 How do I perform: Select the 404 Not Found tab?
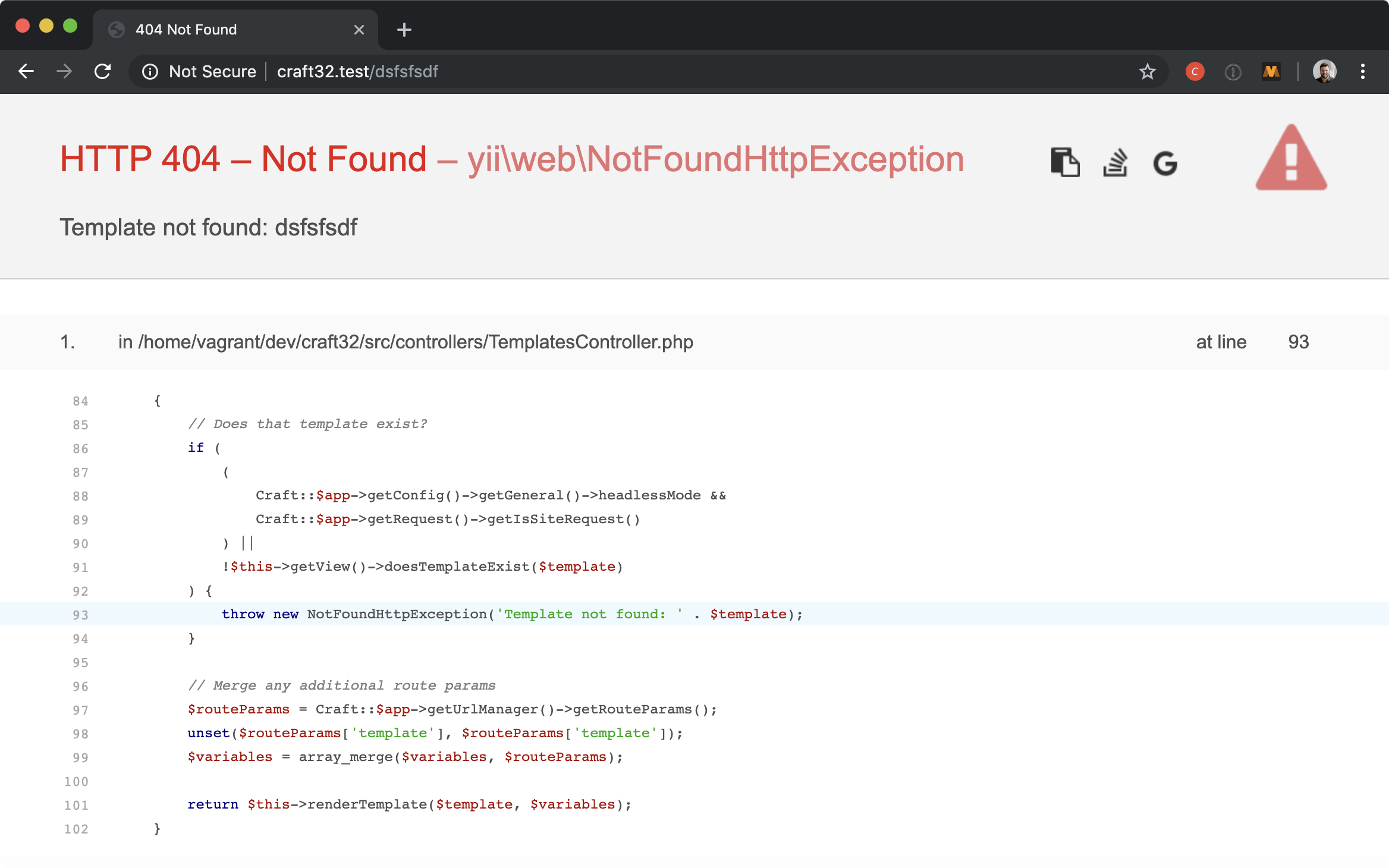[235, 30]
